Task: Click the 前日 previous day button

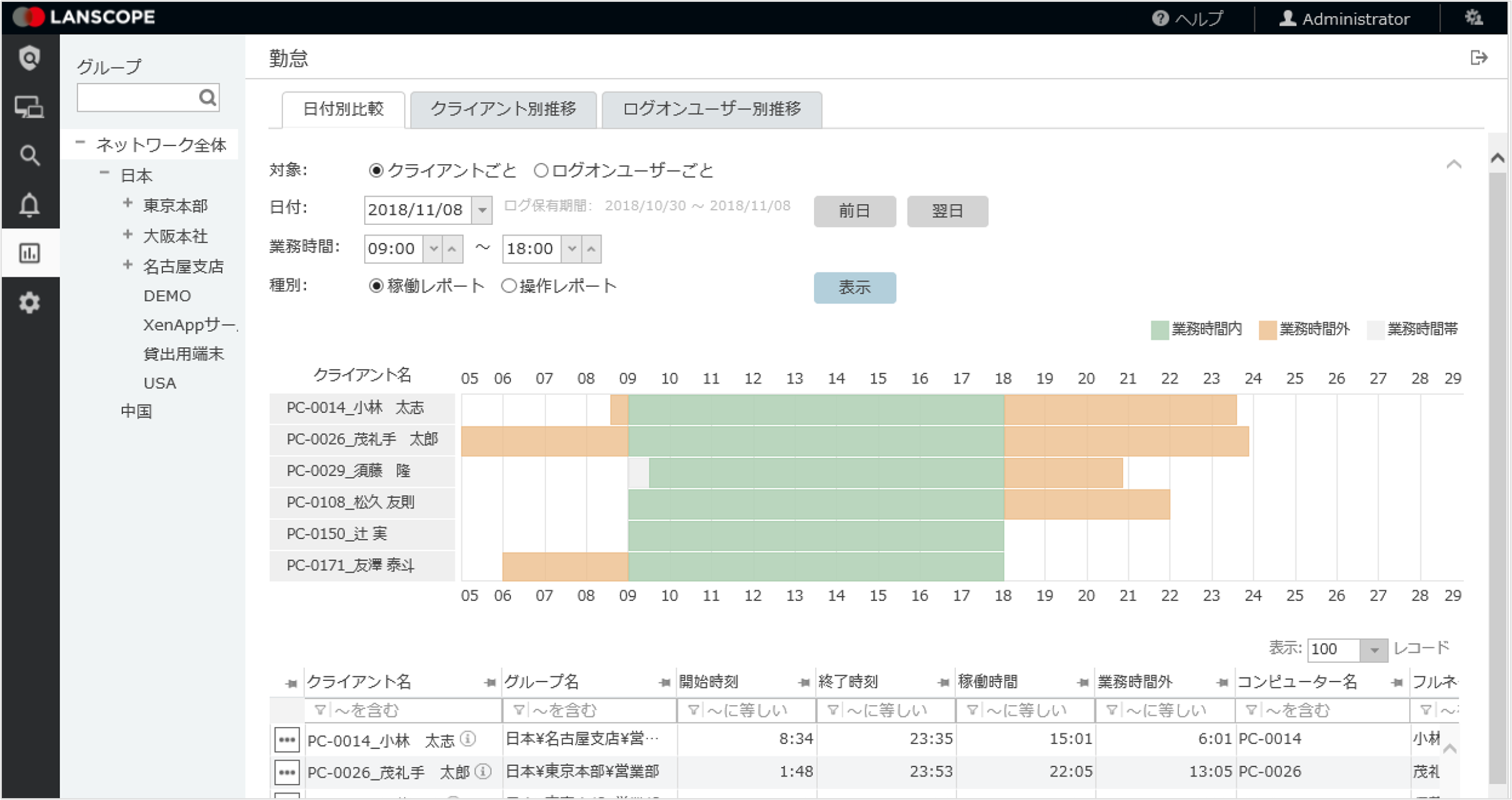Action: pos(855,211)
